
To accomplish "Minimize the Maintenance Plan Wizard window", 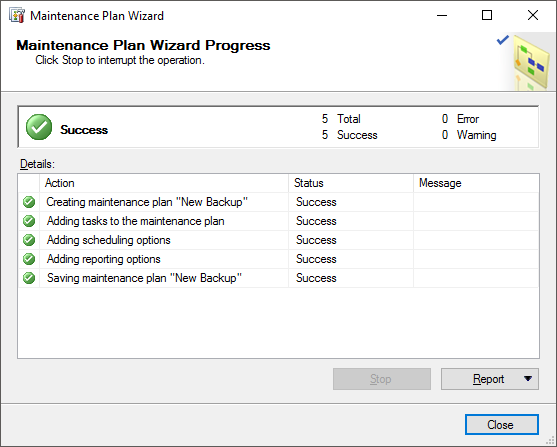I will 442,16.
